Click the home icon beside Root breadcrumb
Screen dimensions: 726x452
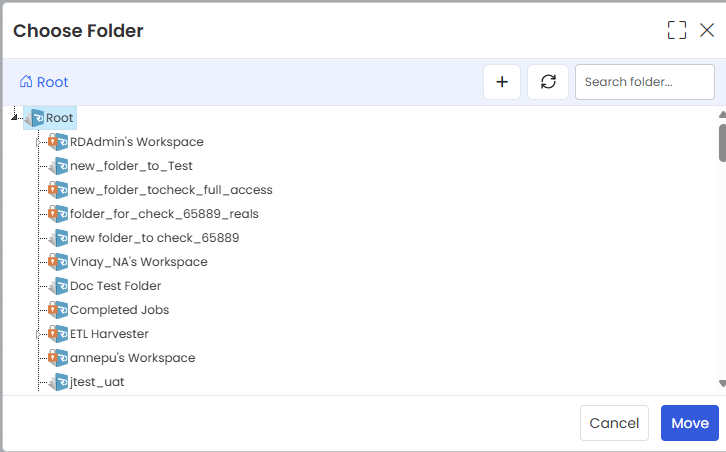[26, 82]
